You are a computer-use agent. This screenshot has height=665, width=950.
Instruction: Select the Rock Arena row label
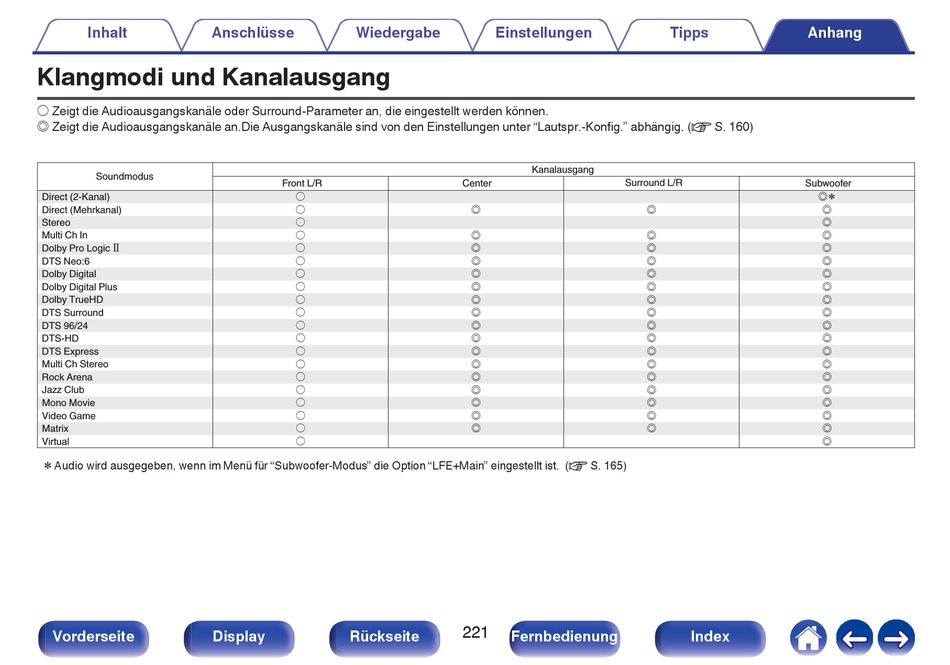(x=67, y=377)
